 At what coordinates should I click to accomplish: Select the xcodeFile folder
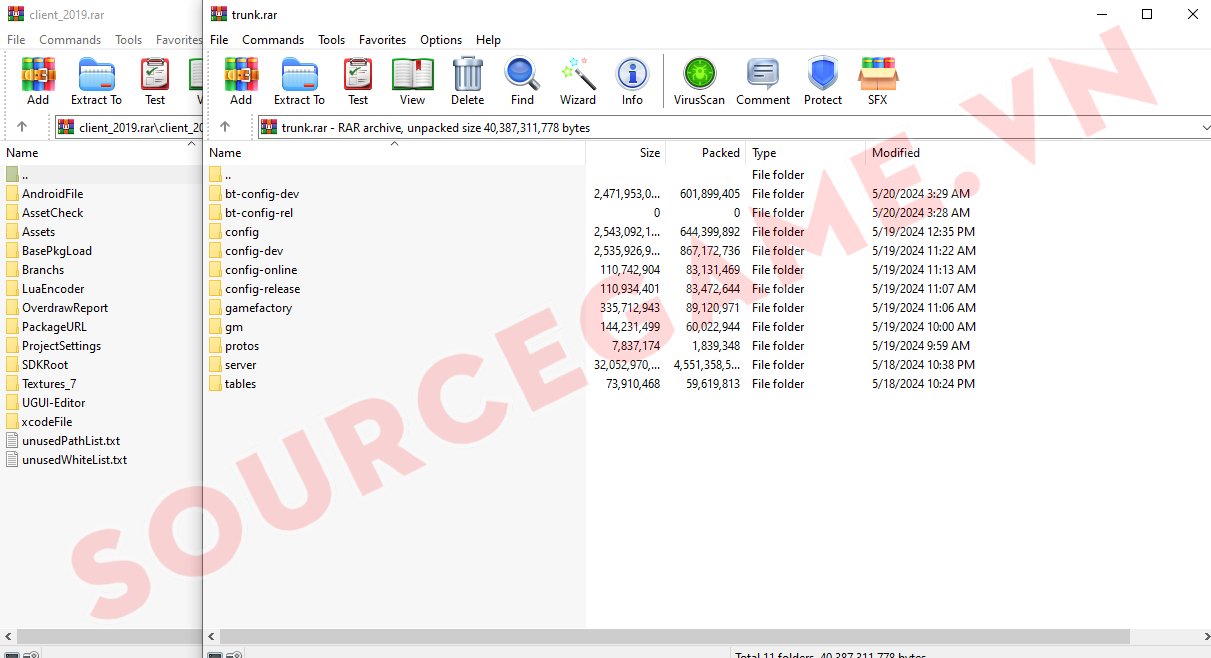click(x=47, y=422)
